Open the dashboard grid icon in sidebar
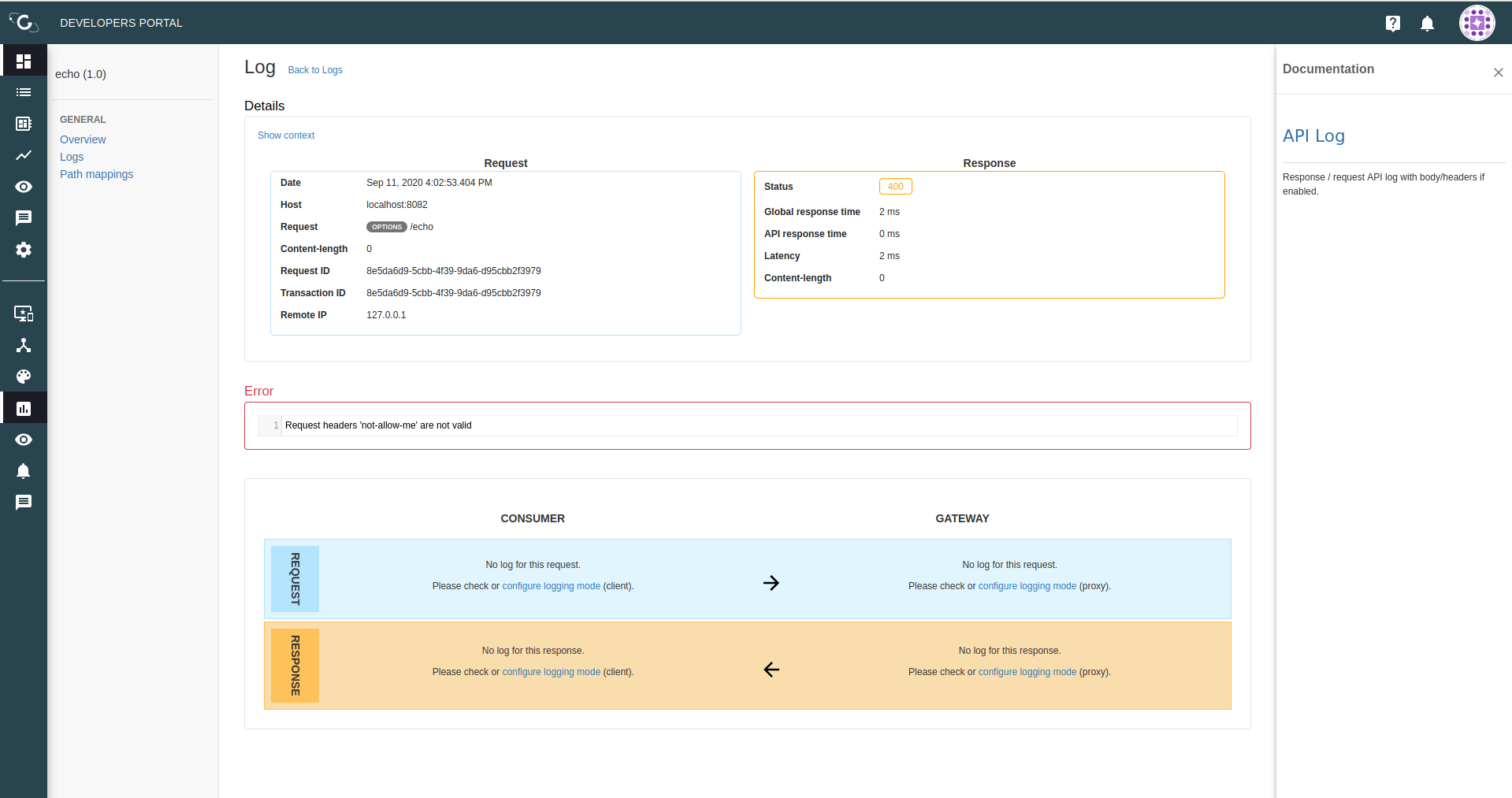This screenshot has height=798, width=1512. tap(24, 61)
